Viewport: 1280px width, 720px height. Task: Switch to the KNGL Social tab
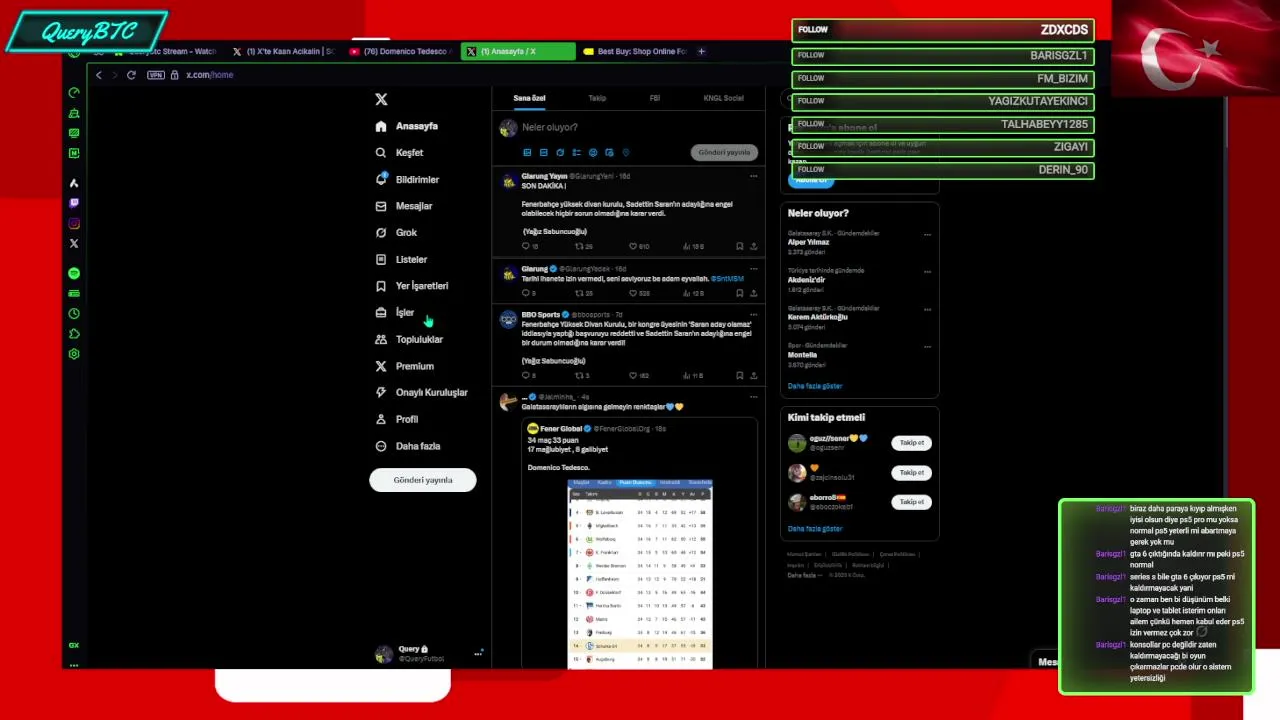(x=723, y=98)
